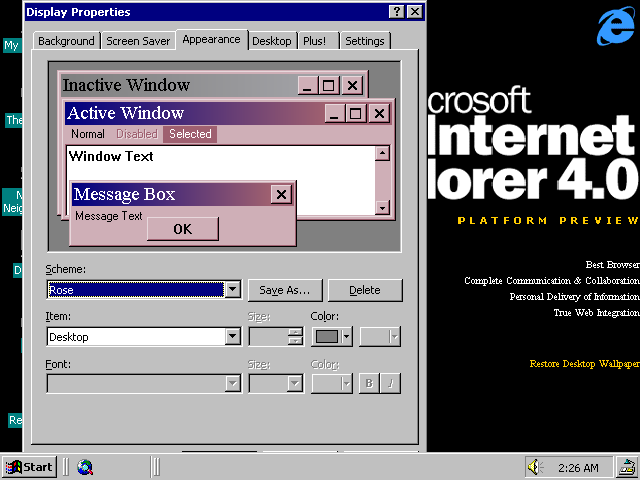This screenshot has width=640, height=480.
Task: Click Inactive Window title bar in preview
Action: point(180,85)
